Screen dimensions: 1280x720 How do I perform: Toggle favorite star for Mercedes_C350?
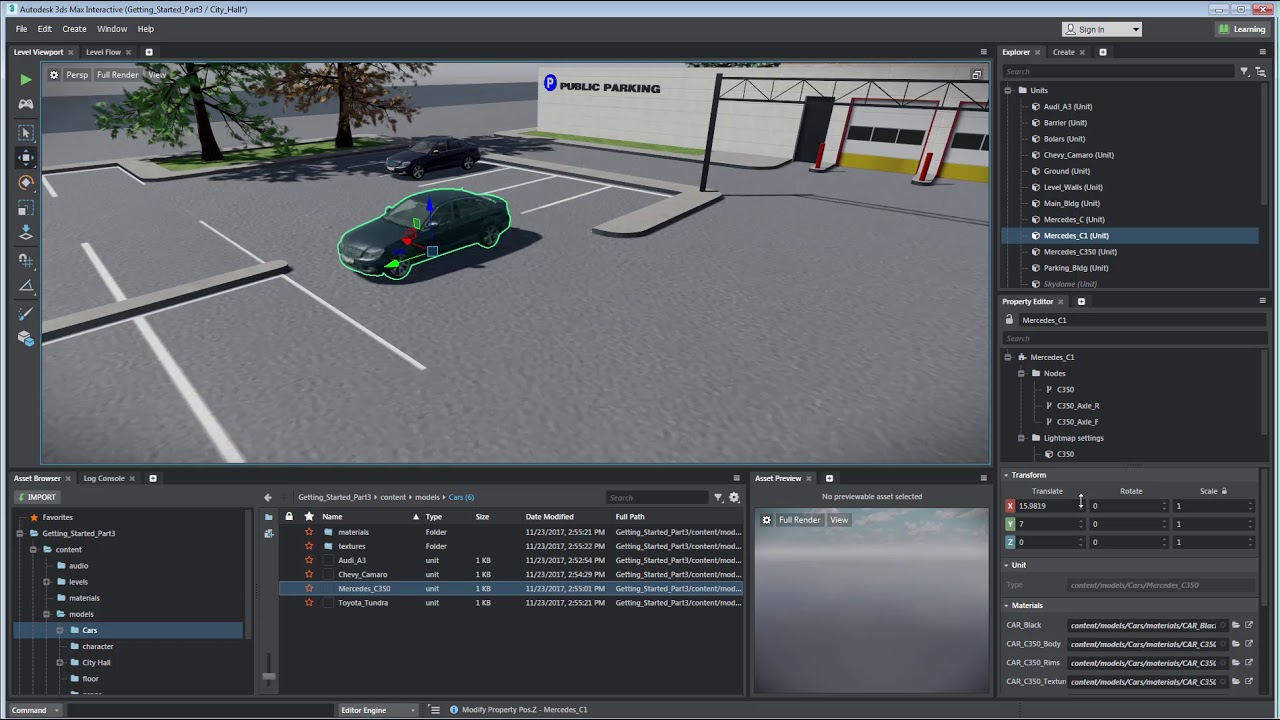click(x=309, y=588)
